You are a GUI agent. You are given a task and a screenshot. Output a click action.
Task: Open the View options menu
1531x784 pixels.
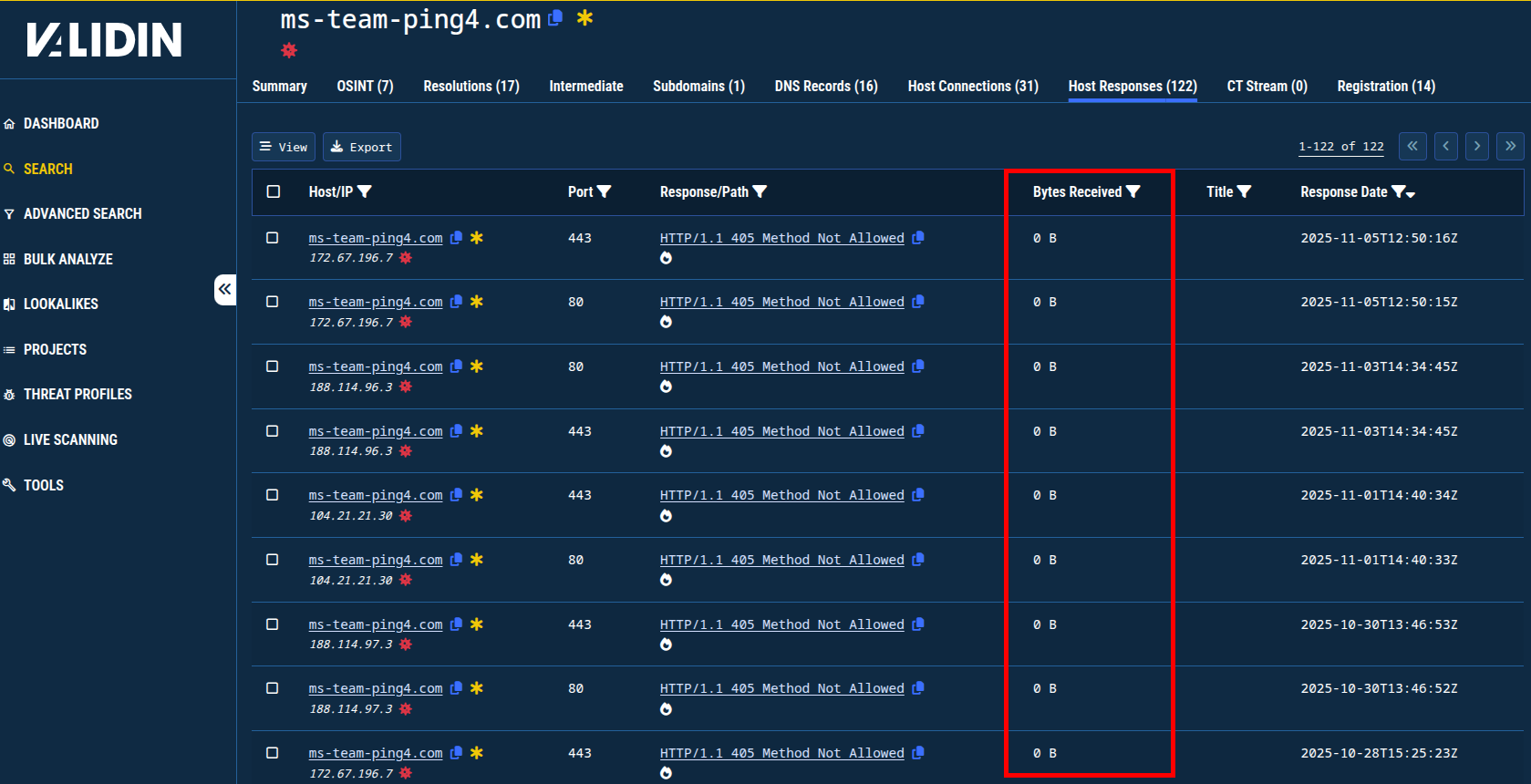coord(284,147)
